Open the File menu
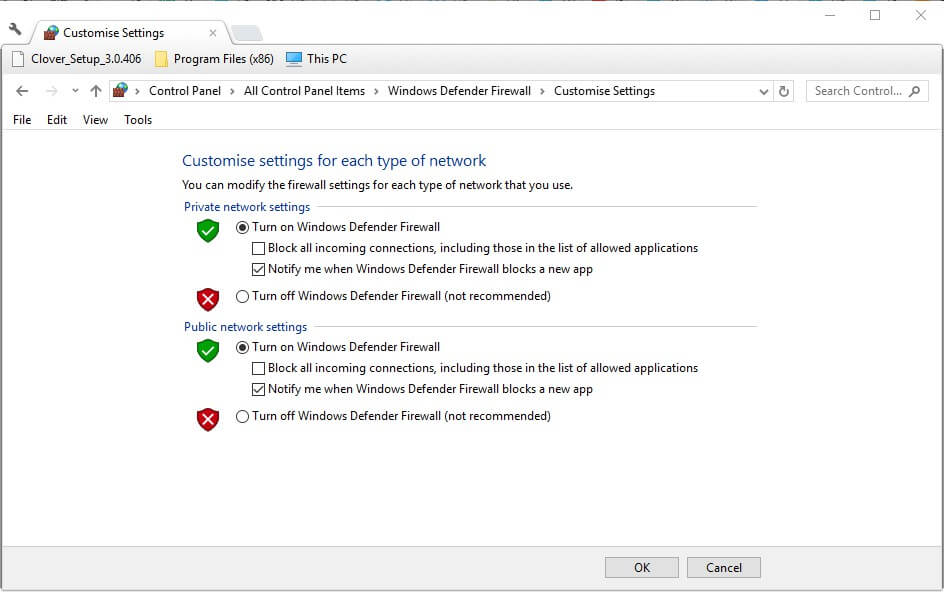 [22, 120]
